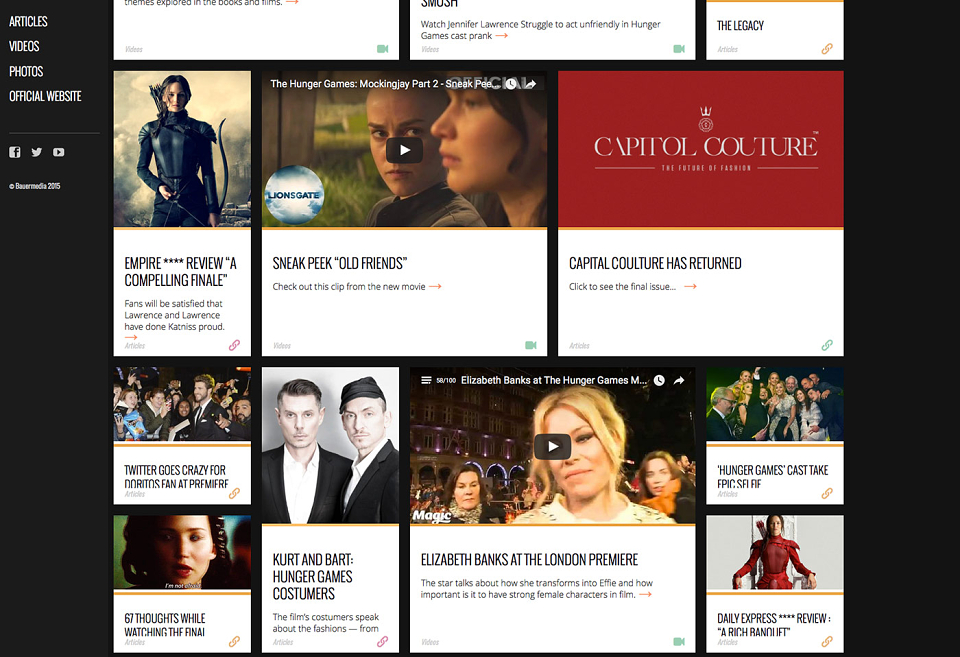The width and height of the screenshot is (960, 657).
Task: Open the YouTube icon in sidebar
Action: click(x=58, y=152)
